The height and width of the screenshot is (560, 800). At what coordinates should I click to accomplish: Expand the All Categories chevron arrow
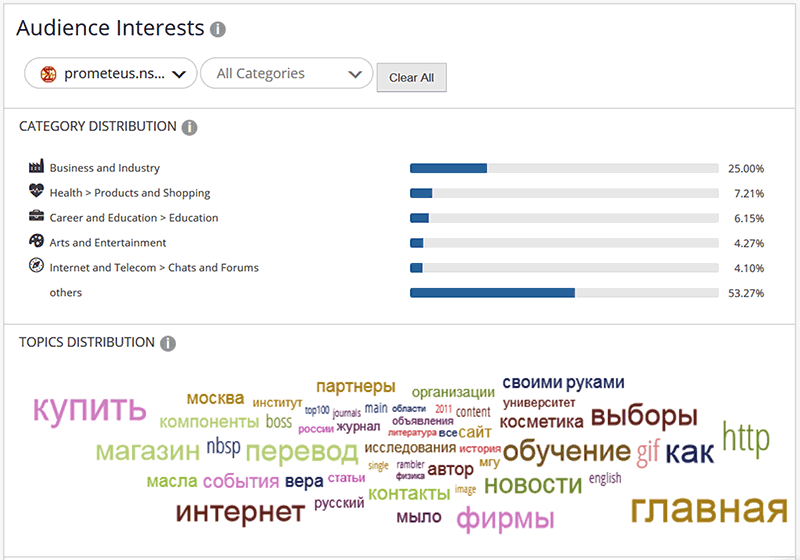pos(355,74)
